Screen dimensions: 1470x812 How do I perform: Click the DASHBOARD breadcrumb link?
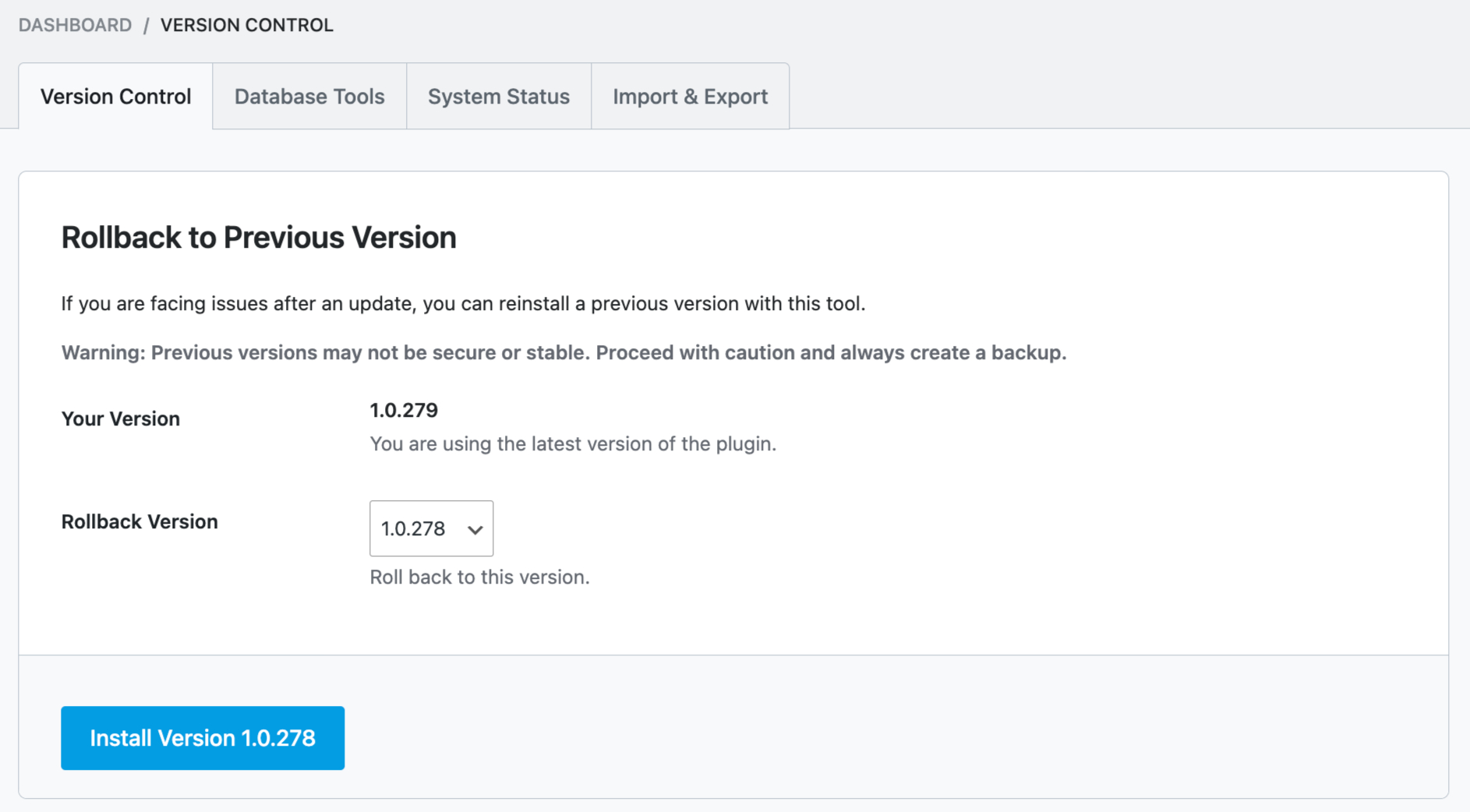click(76, 25)
